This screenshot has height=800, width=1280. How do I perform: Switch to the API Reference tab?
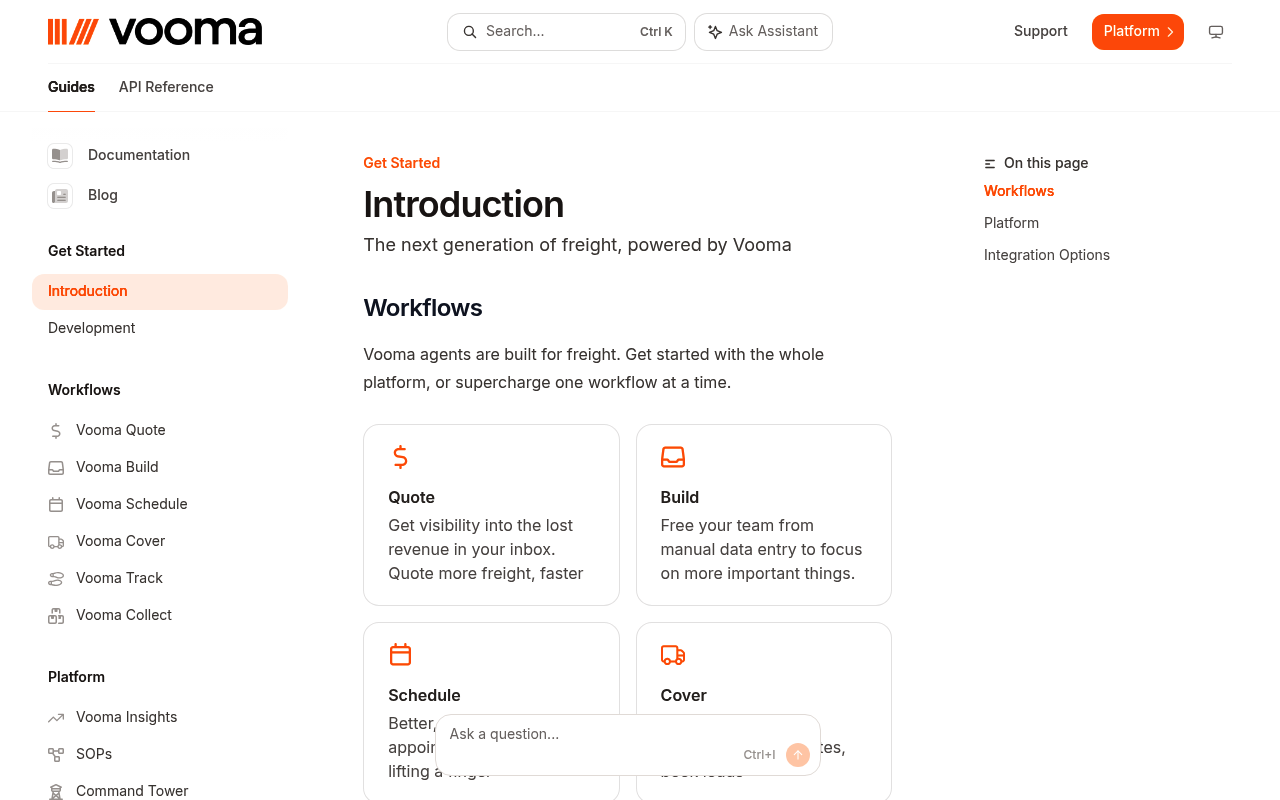[166, 87]
